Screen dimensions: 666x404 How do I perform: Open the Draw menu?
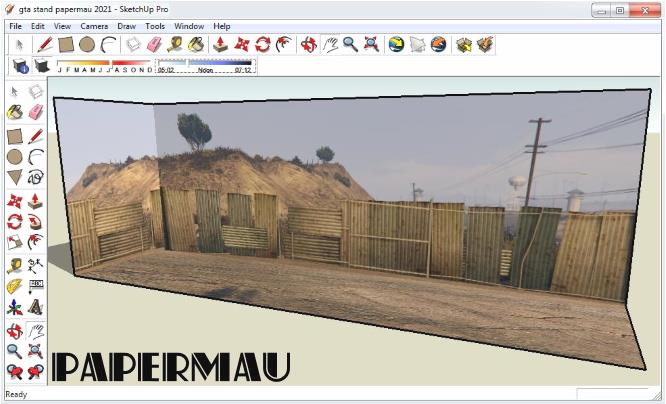point(126,26)
